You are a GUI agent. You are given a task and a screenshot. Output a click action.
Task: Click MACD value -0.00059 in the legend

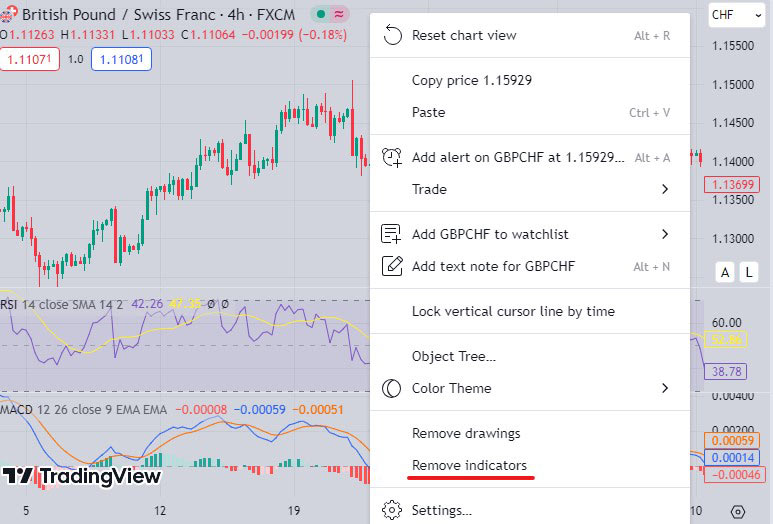[259, 409]
